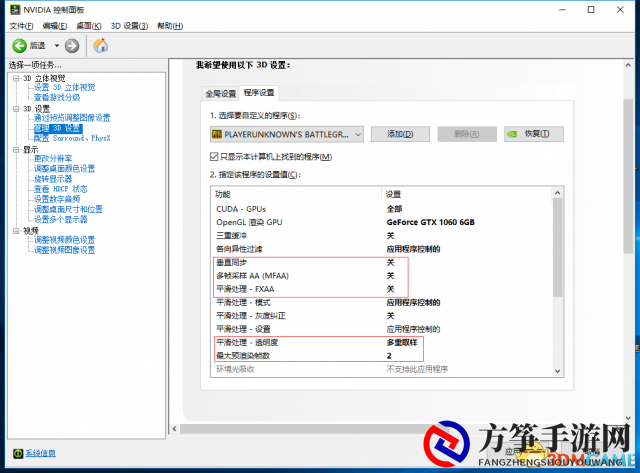Click the 多重取样 value cell

pyautogui.click(x=402, y=342)
